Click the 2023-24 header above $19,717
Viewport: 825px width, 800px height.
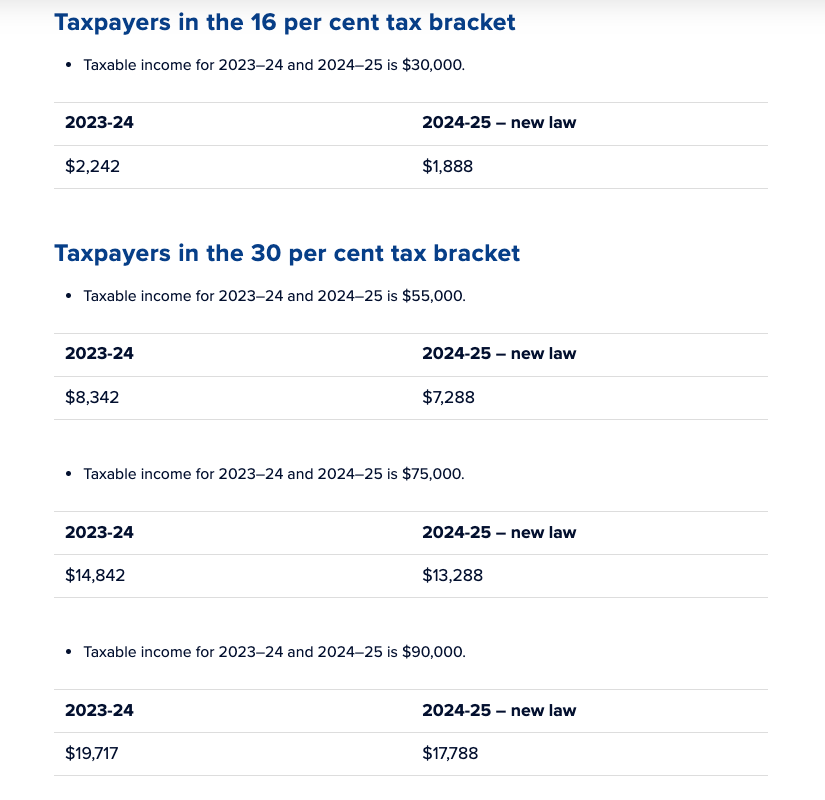[99, 710]
